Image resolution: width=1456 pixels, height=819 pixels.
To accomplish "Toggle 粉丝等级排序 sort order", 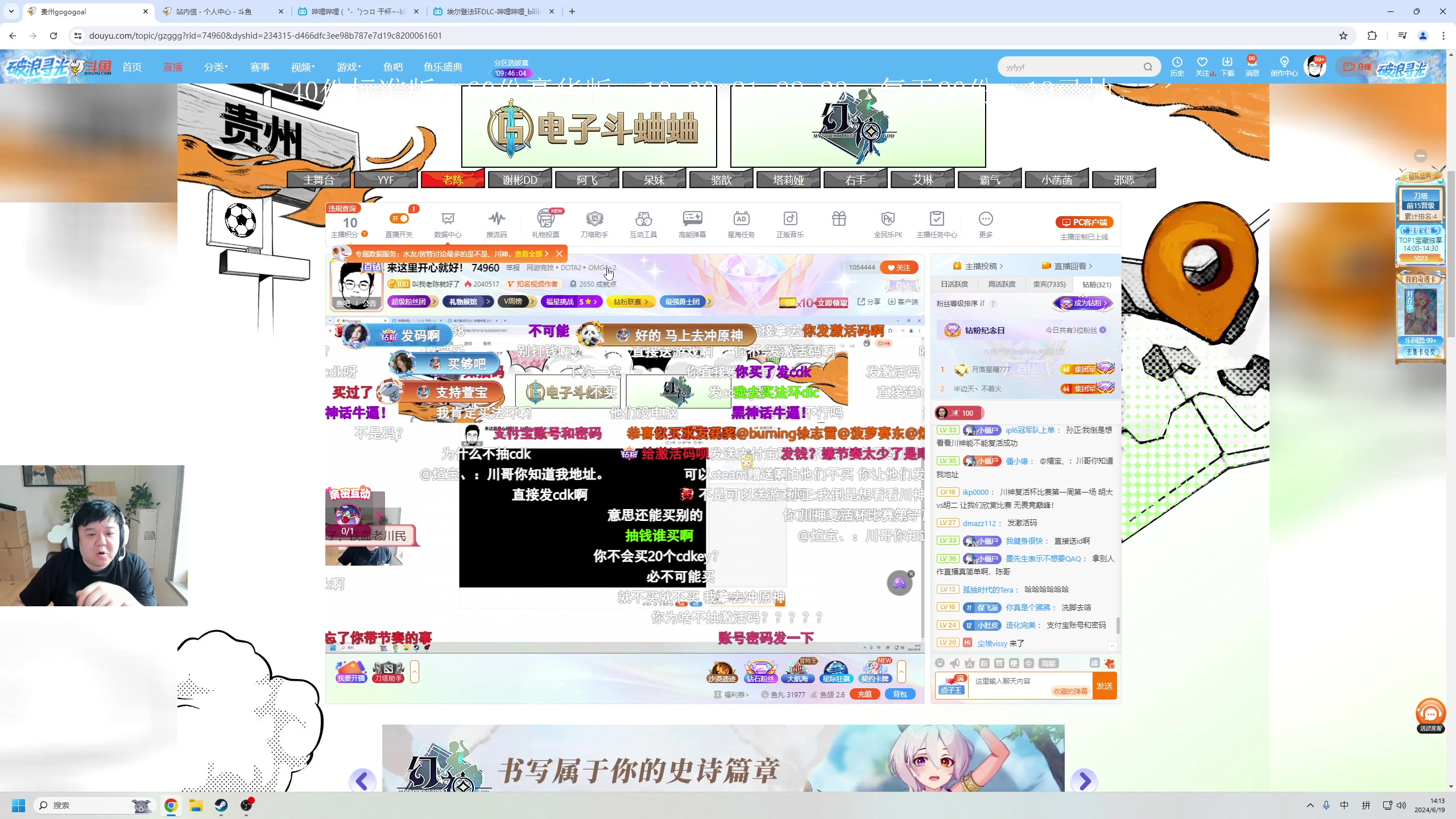I will [961, 303].
